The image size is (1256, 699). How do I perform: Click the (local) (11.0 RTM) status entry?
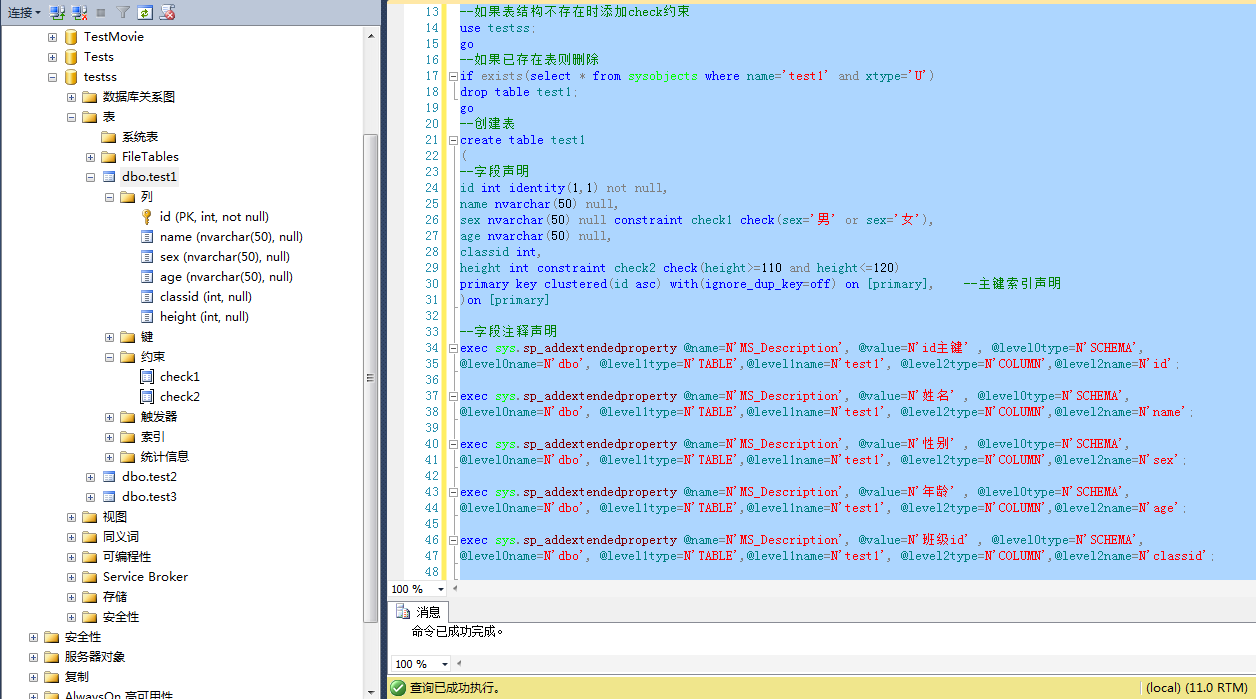point(1196,688)
